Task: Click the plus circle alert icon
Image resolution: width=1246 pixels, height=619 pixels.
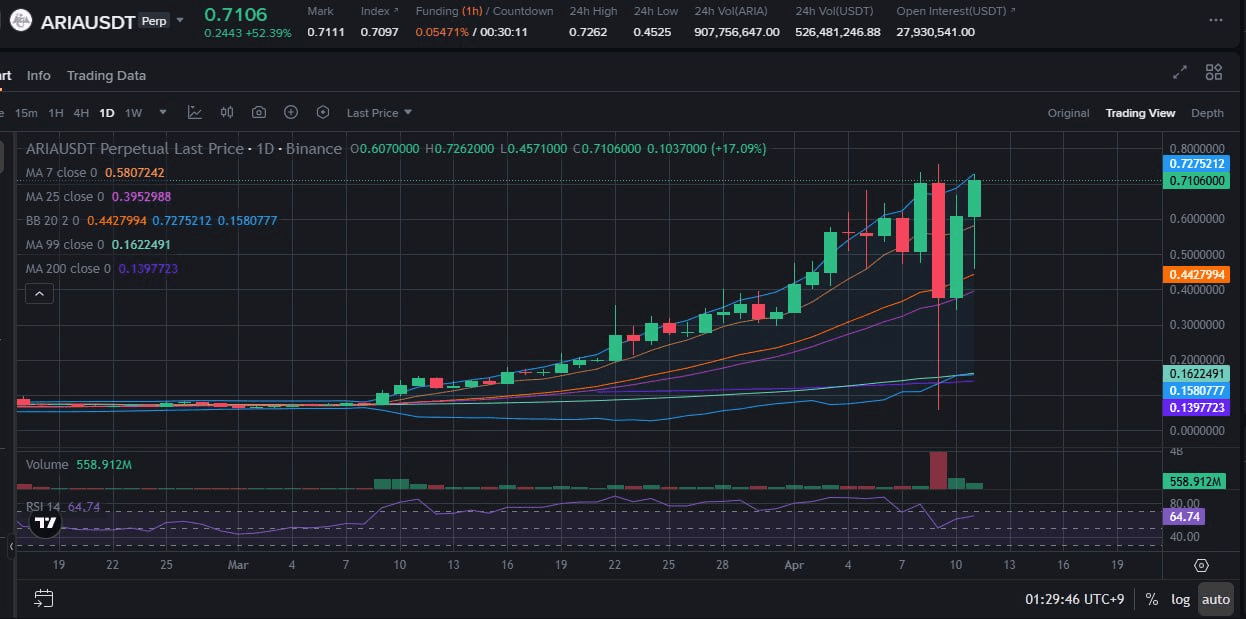Action: pos(291,112)
